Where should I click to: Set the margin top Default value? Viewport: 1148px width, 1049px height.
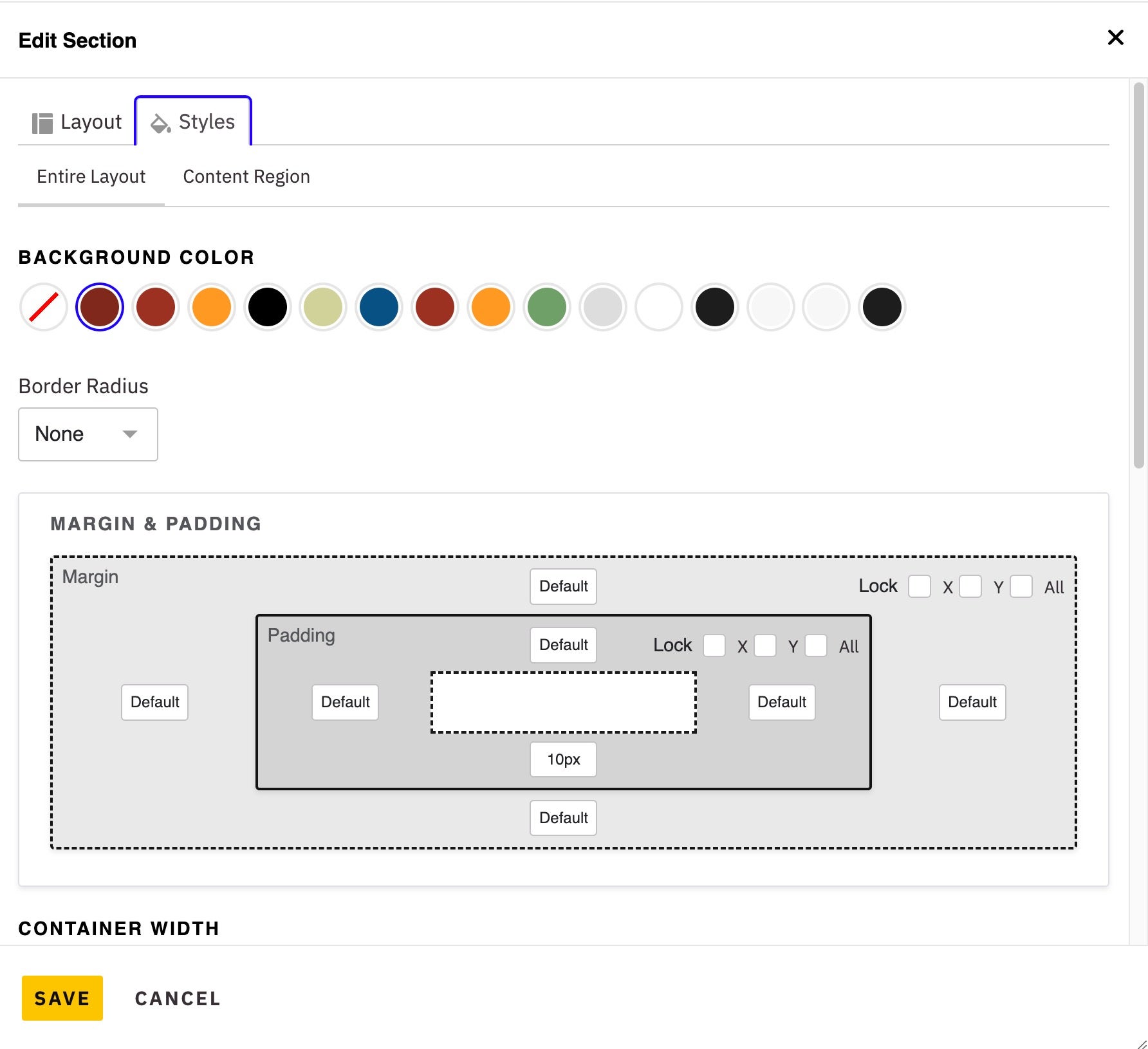(x=564, y=586)
